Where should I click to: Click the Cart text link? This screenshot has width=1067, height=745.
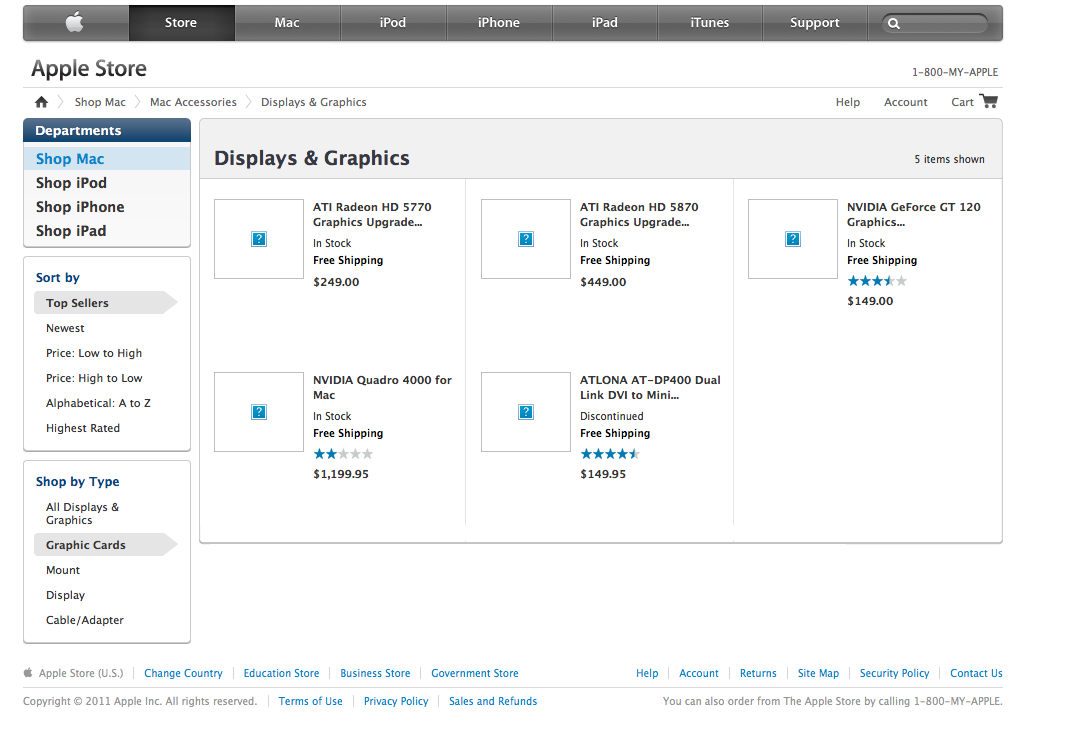coord(962,102)
